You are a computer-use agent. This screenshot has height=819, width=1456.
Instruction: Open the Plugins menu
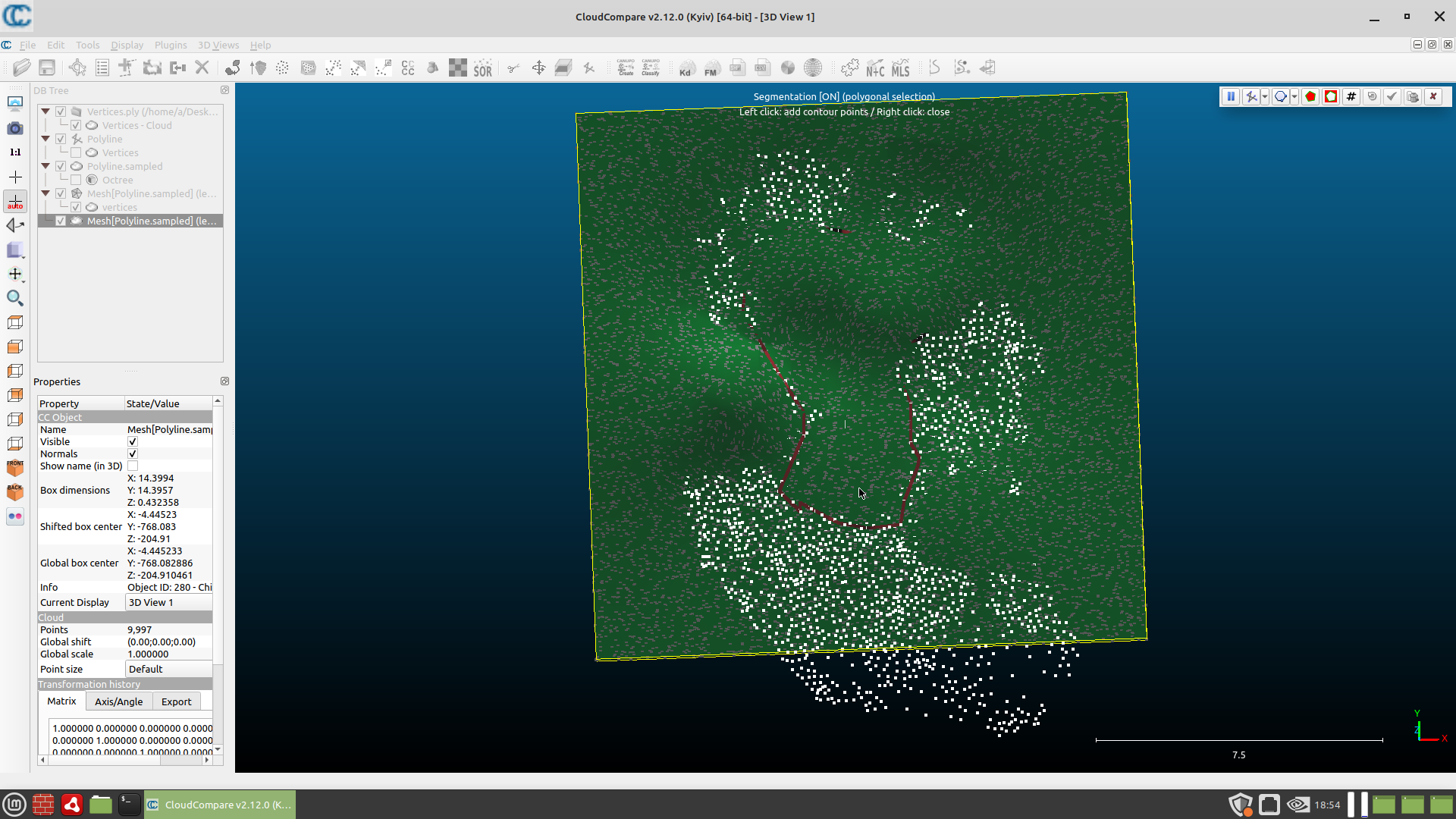point(170,45)
